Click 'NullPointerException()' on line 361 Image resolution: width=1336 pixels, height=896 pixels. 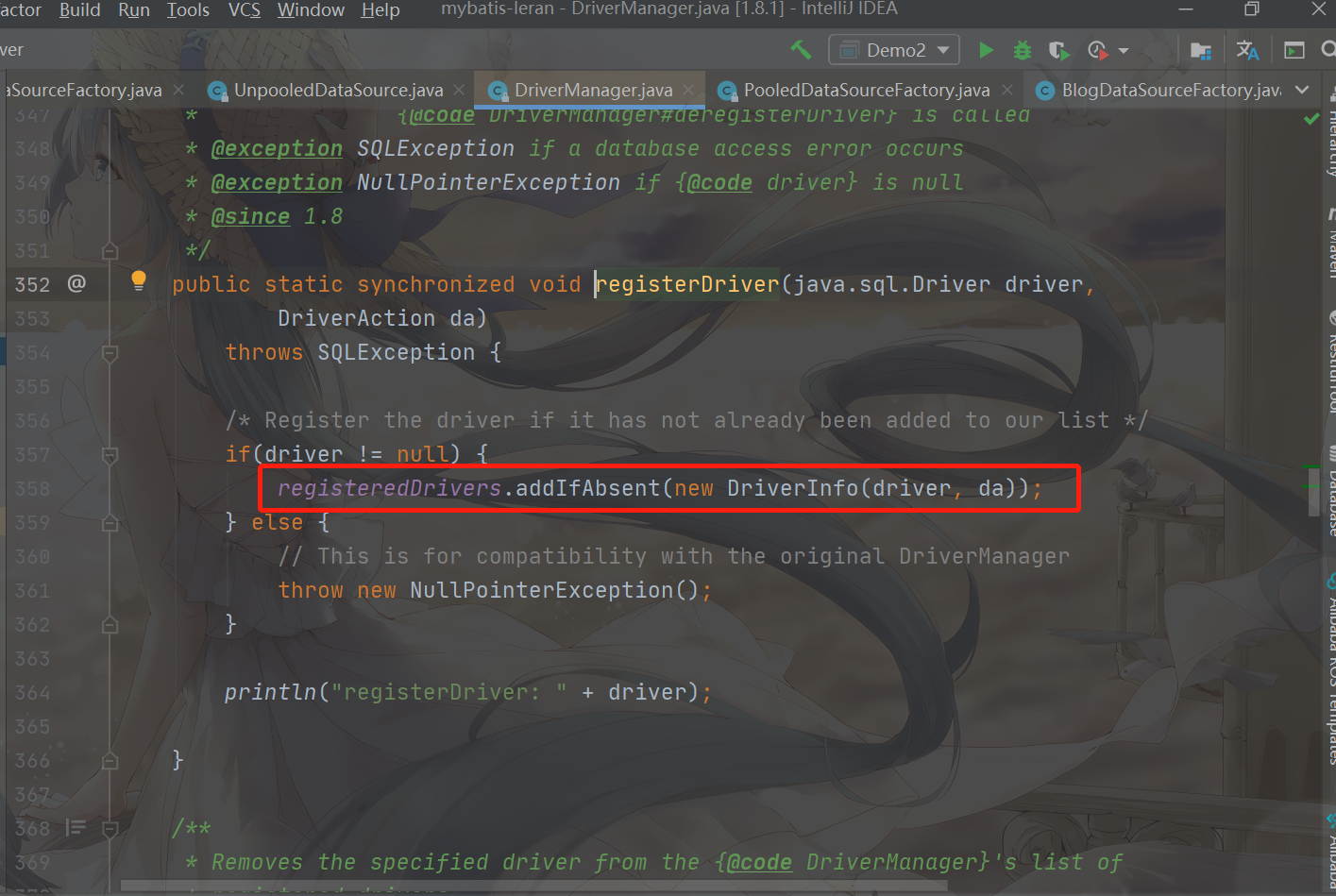tap(554, 590)
